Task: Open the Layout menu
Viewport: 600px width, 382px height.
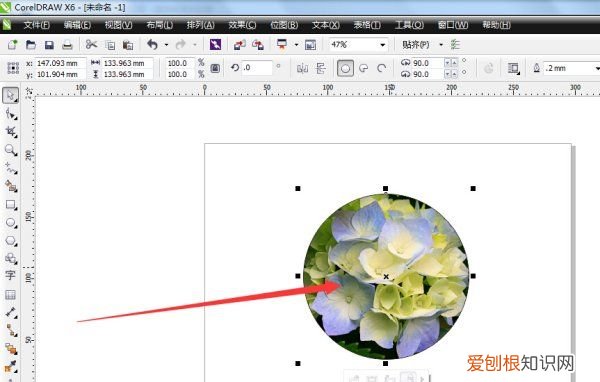Action: (x=160, y=25)
